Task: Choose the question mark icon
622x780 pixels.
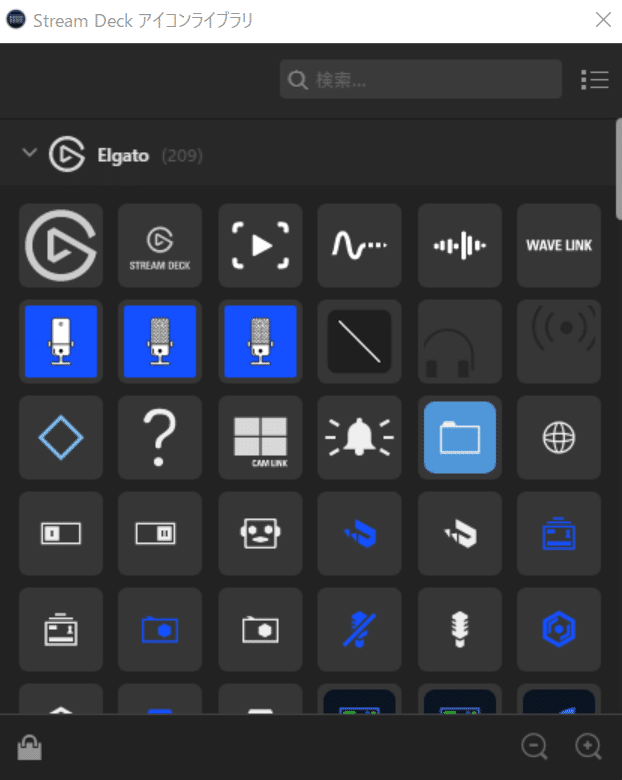Action: click(160, 437)
